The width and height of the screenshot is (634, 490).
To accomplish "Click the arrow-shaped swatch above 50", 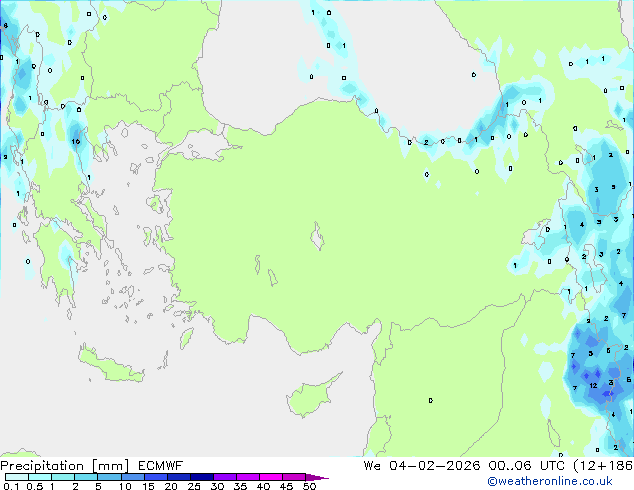I will tap(317, 477).
